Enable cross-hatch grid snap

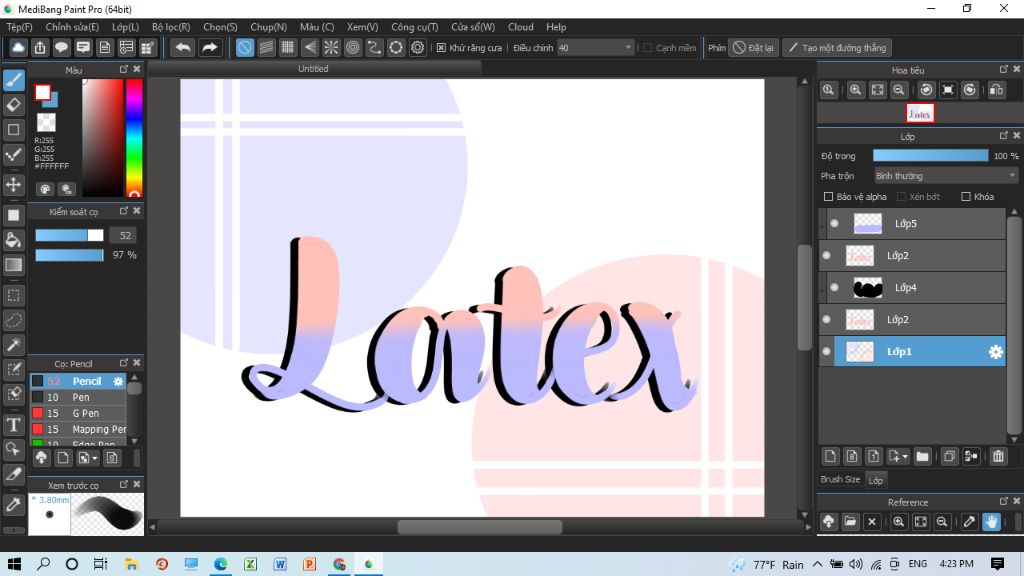(x=287, y=48)
